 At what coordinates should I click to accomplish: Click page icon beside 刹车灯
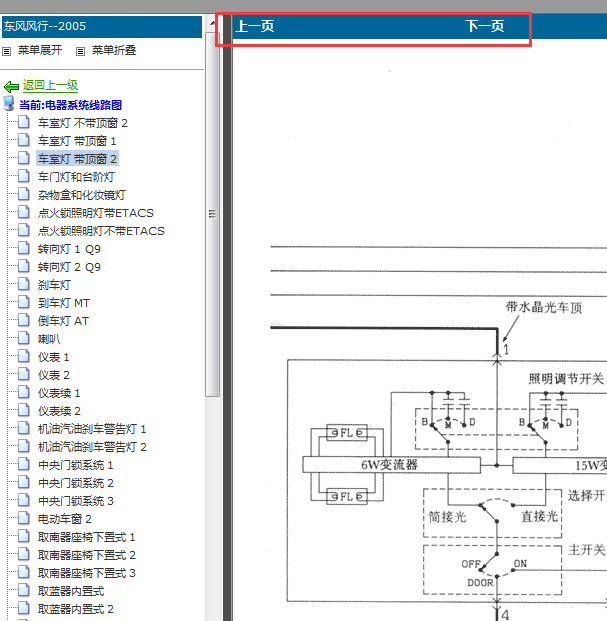click(24, 284)
